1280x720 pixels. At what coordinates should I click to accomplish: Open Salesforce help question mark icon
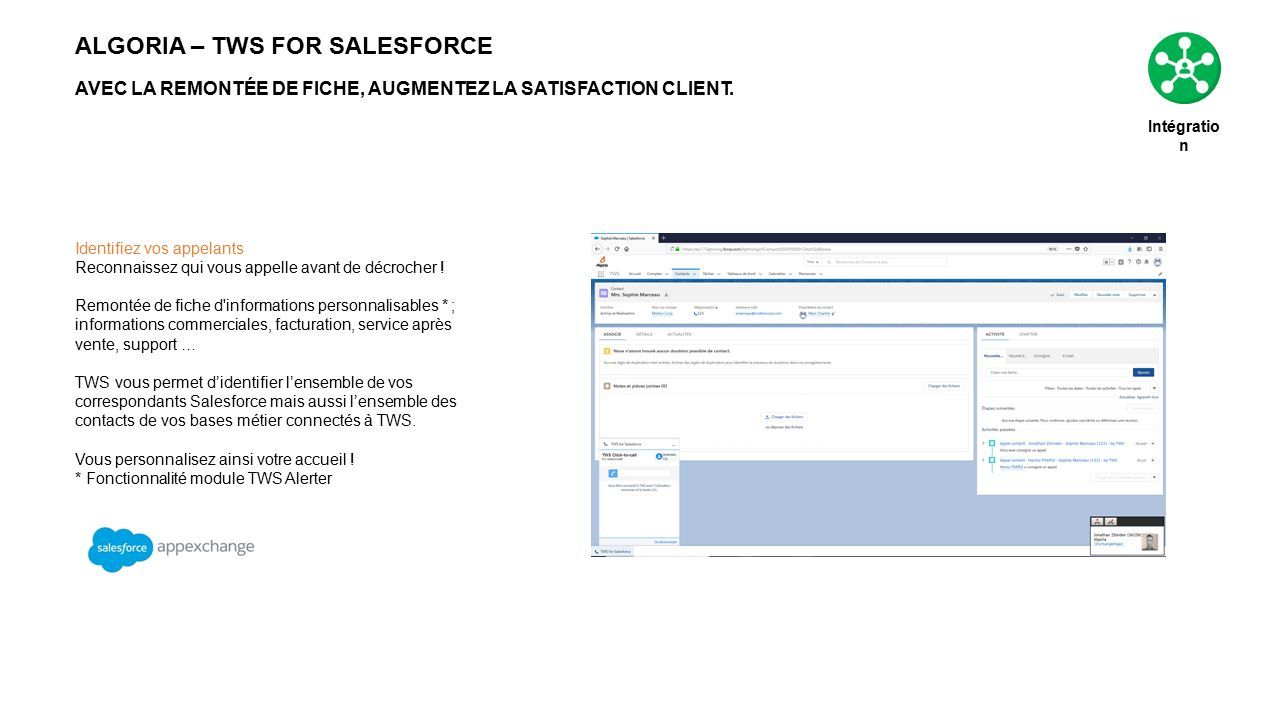tap(1129, 262)
